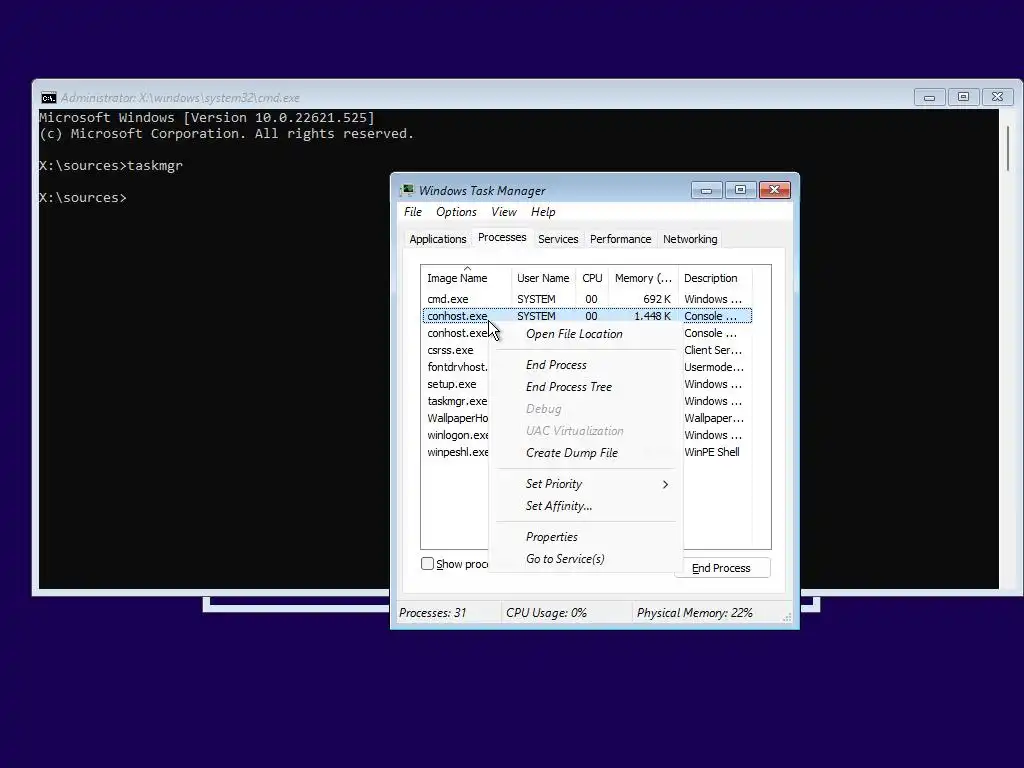Click the Task Manager title bar icon
The image size is (1024, 768).
tap(408, 191)
